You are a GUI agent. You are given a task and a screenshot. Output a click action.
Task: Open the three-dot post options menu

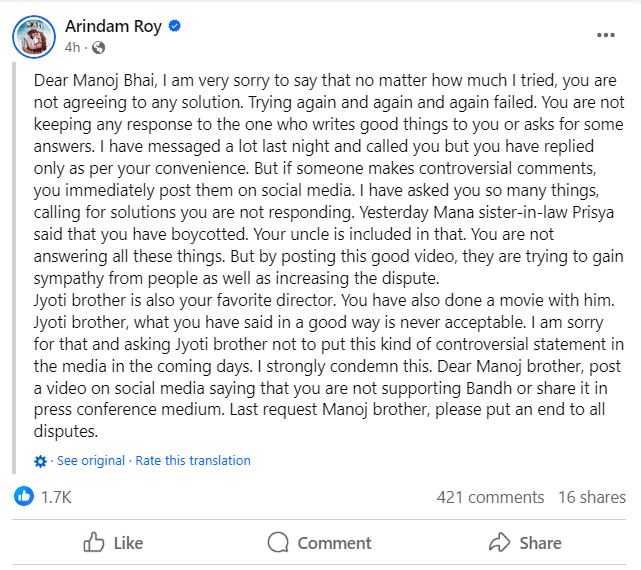click(x=605, y=35)
